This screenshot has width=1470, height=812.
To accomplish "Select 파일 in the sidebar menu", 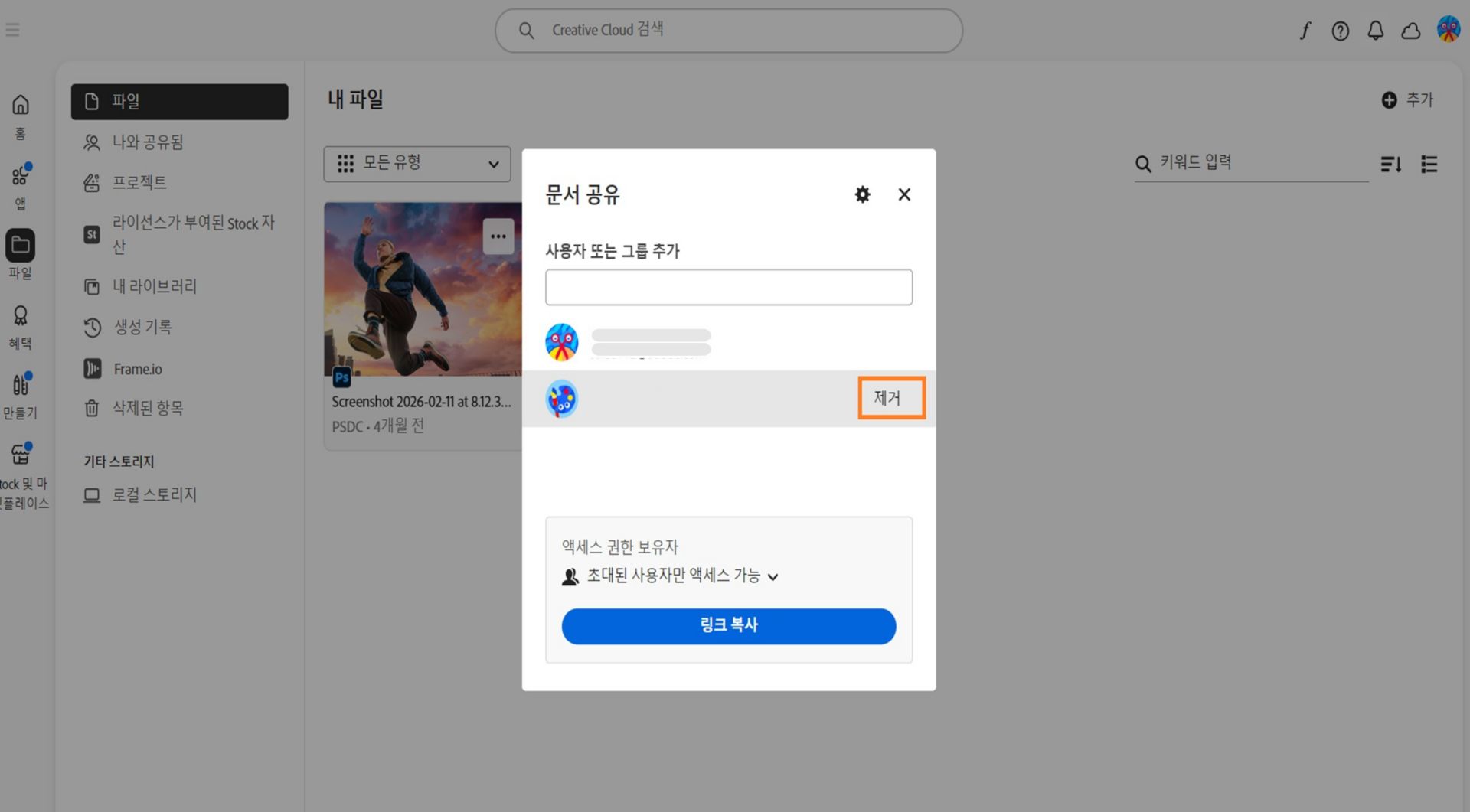I will tap(180, 102).
